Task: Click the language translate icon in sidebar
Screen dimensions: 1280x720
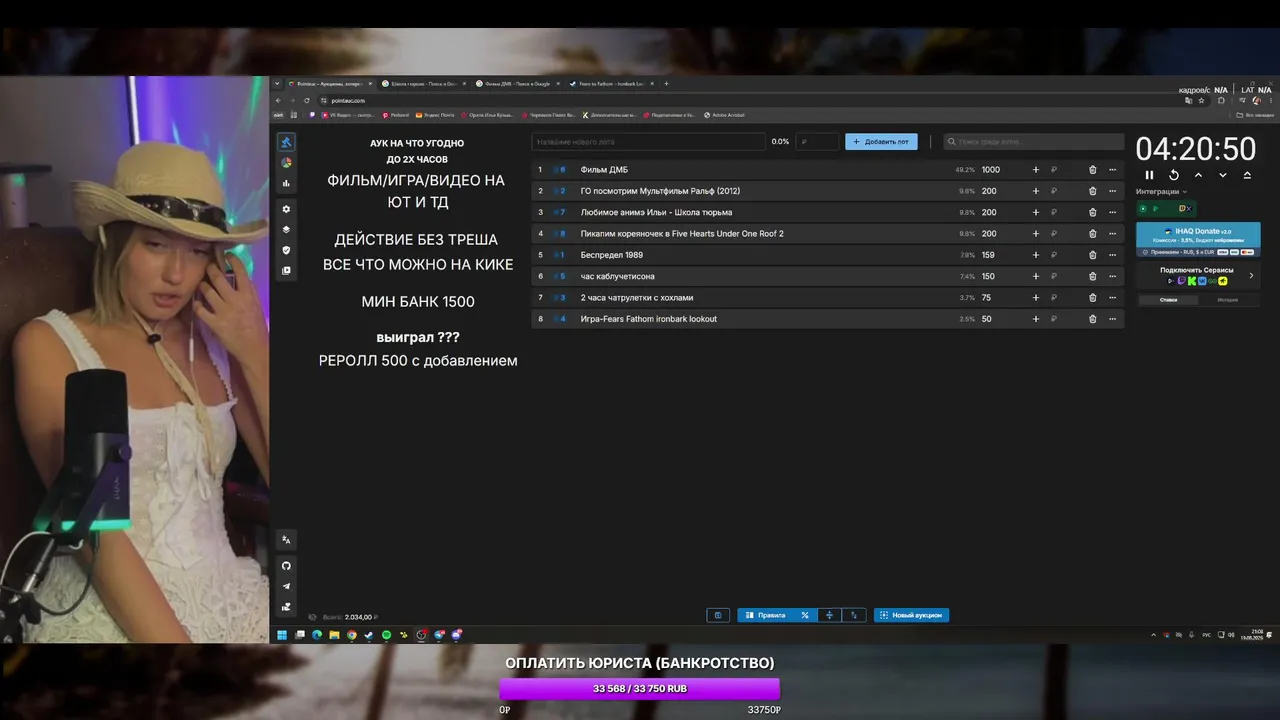Action: [x=286, y=540]
